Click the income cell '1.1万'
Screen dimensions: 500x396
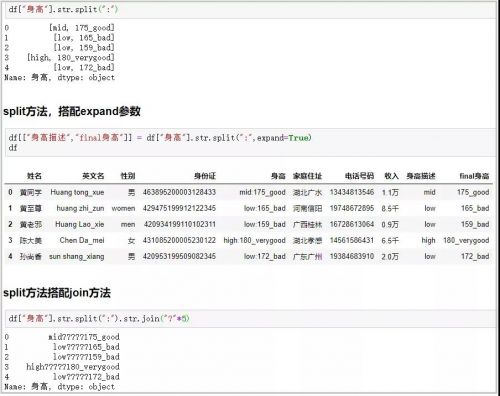pos(390,192)
